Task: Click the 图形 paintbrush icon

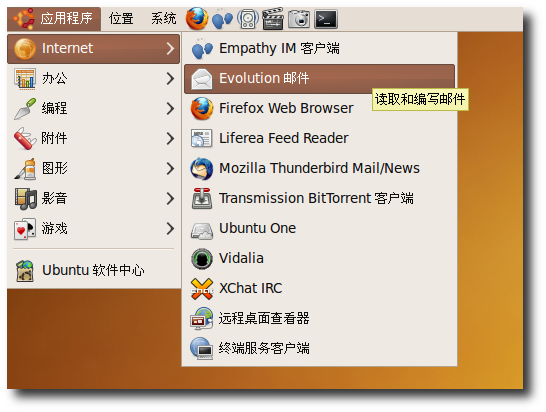Action: (25, 169)
